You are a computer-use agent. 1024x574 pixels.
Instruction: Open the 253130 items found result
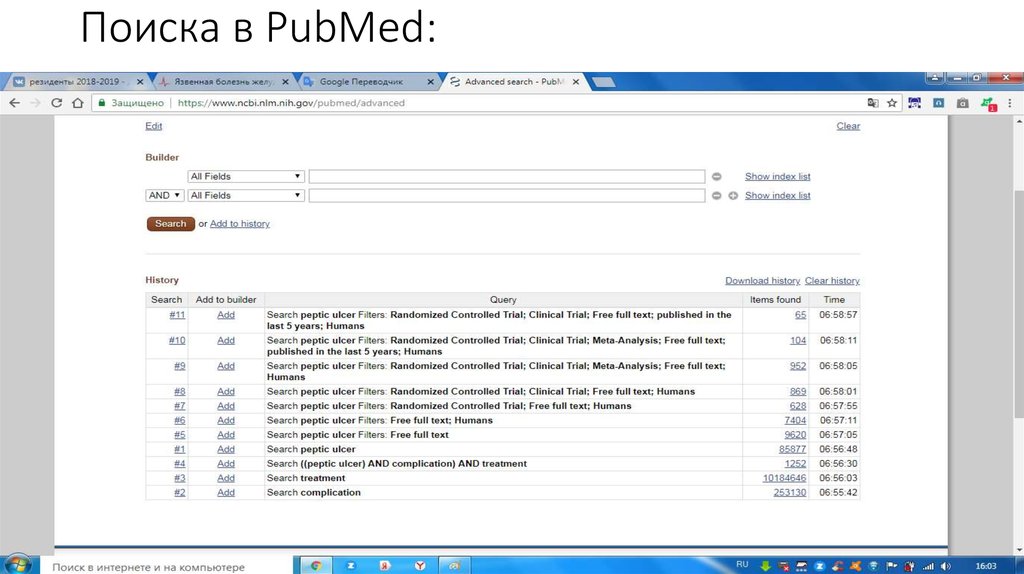tap(790, 492)
